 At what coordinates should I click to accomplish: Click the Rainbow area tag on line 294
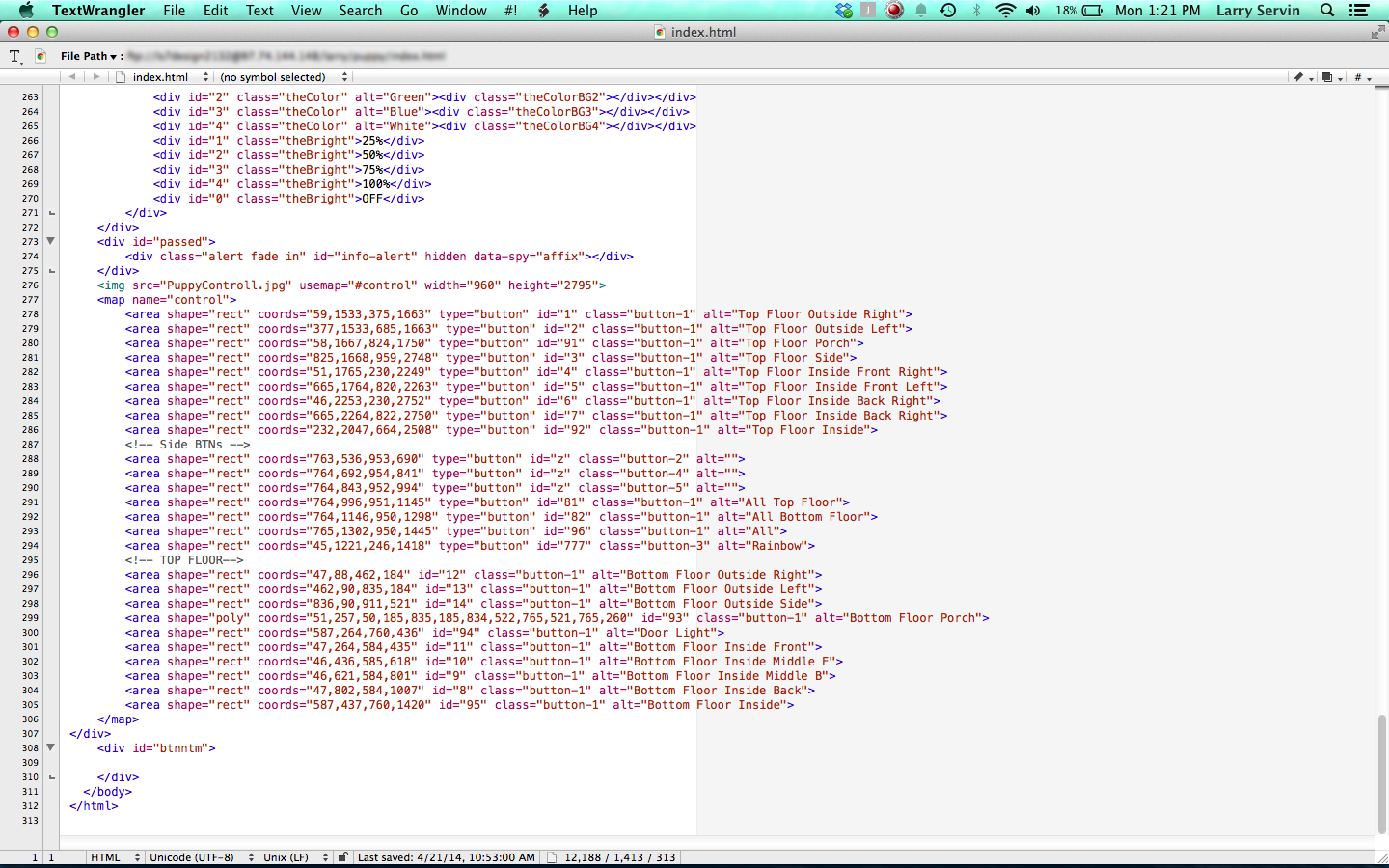[x=470, y=546]
